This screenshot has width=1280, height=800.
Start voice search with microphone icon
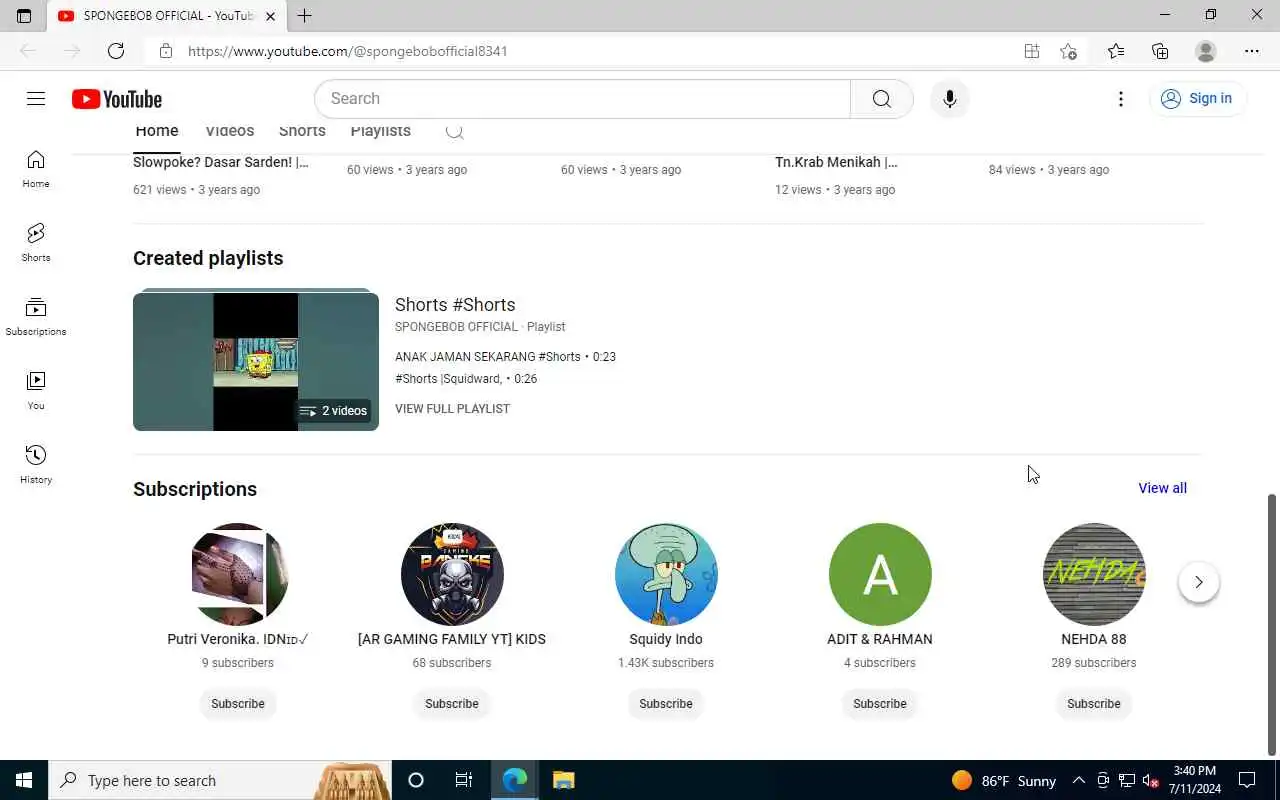pos(949,99)
